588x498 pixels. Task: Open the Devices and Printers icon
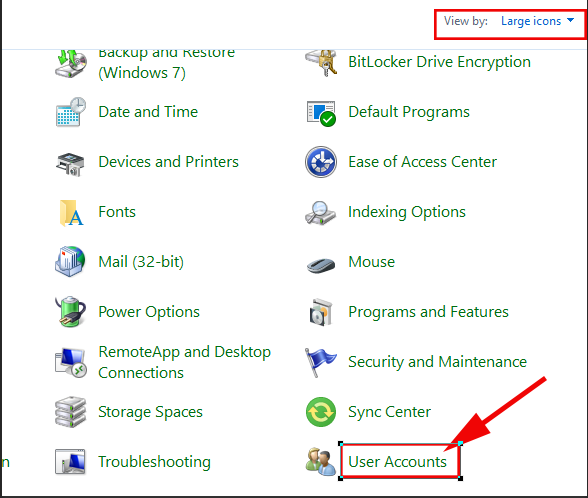tap(70, 164)
